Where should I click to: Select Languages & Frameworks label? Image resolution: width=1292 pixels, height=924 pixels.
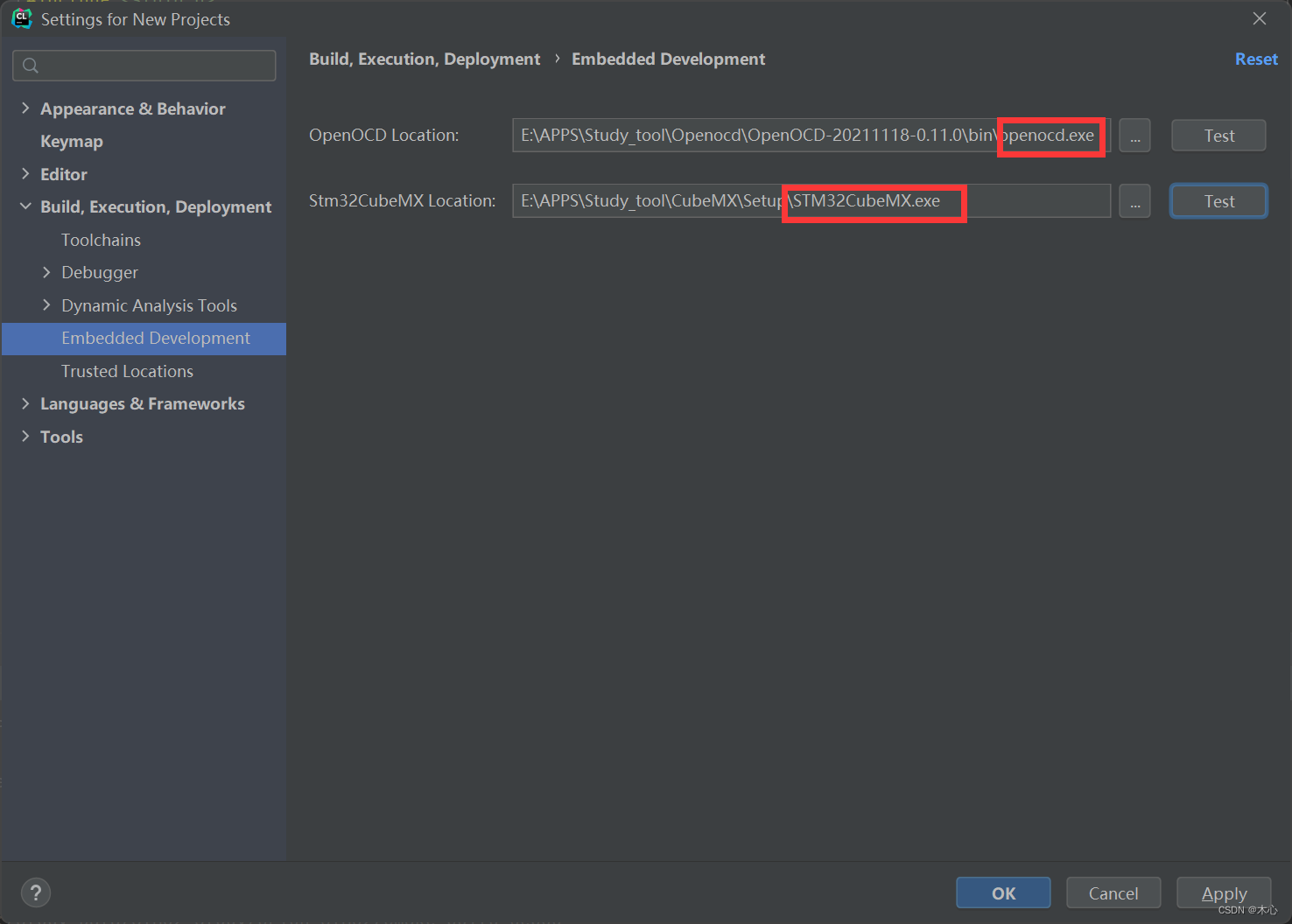pos(143,403)
